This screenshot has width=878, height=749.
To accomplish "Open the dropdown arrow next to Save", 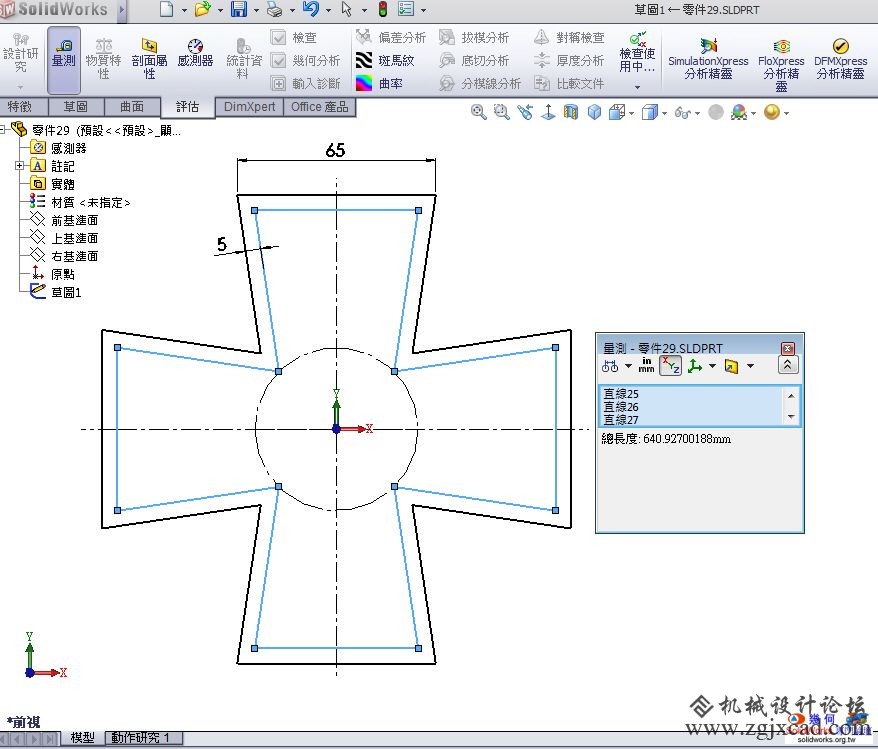I will (256, 10).
